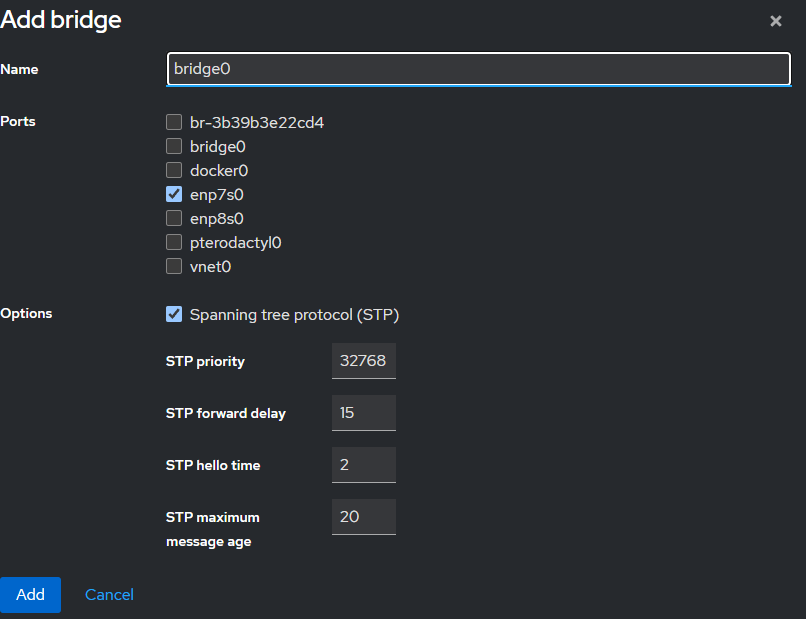
Task: Click the bridge Name input field
Action: pos(479,69)
